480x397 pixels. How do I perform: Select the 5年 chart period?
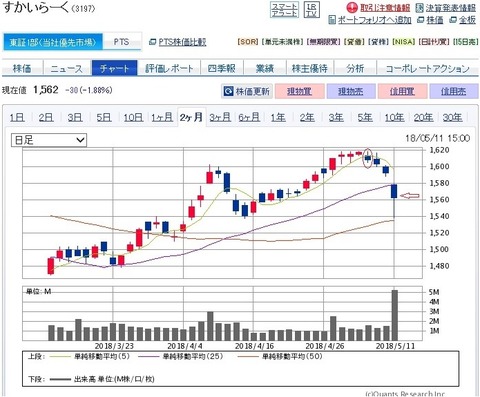(x=365, y=117)
